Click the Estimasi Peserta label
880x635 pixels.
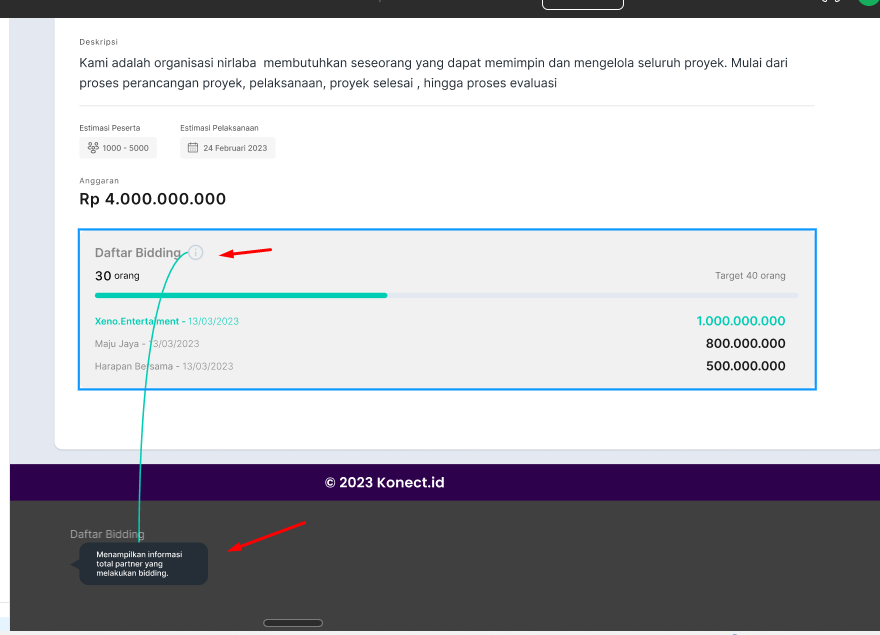click(x=110, y=128)
